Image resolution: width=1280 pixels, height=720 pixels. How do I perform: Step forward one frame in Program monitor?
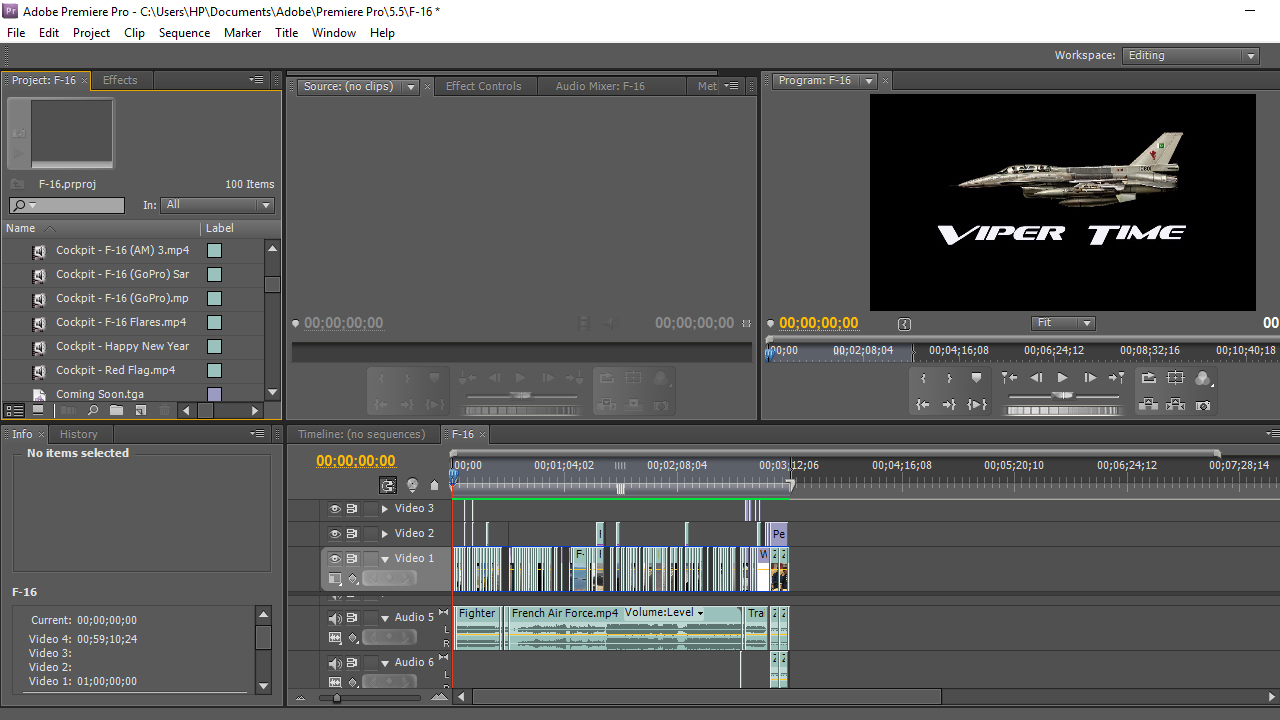click(1090, 378)
